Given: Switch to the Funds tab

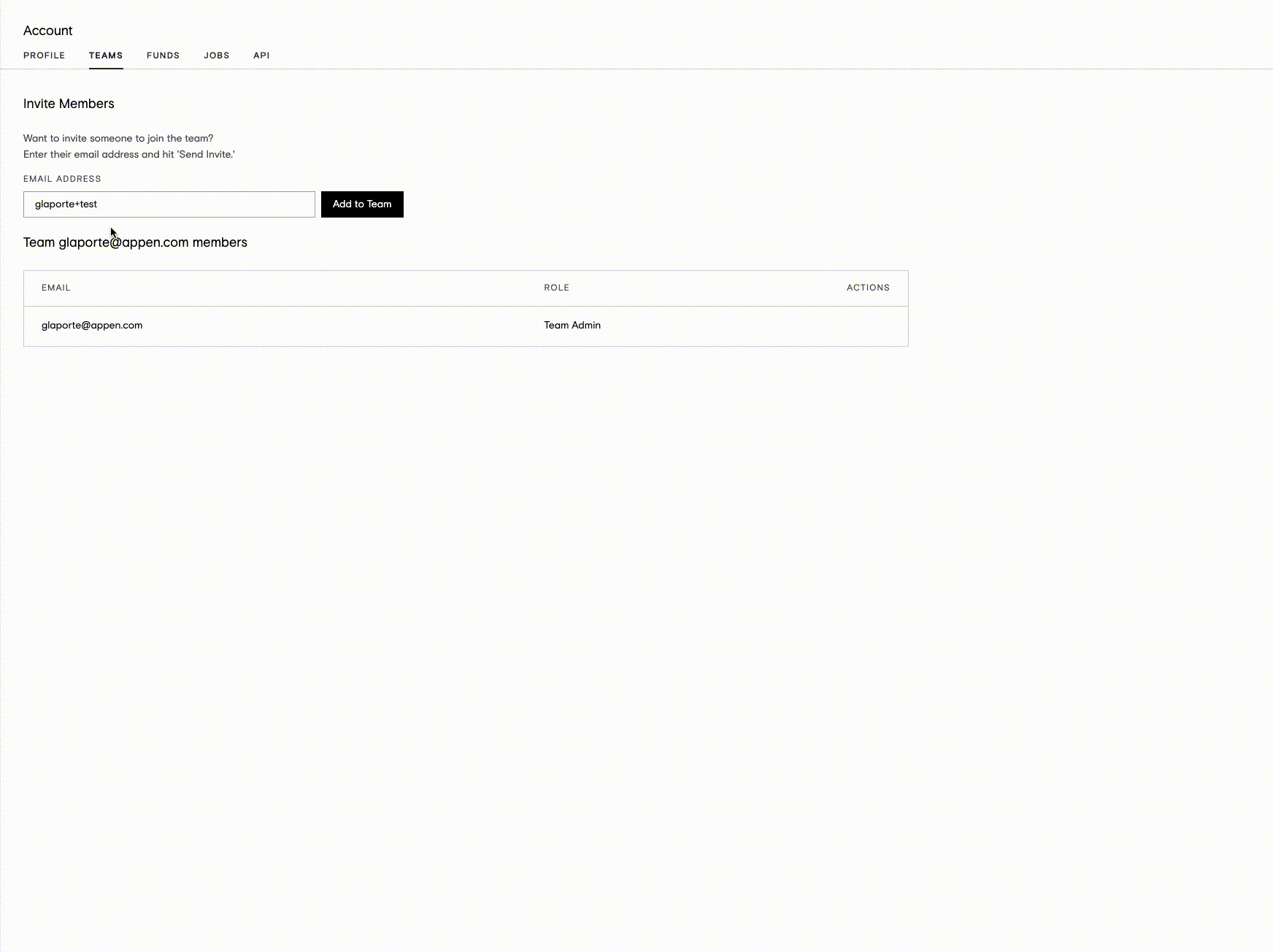Looking at the screenshot, I should pyautogui.click(x=163, y=55).
